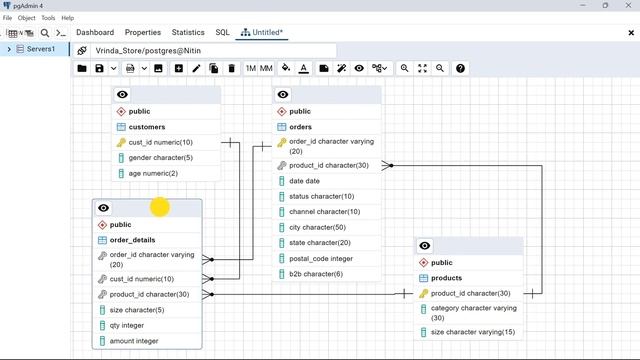Add many-to-many relation with MM button
The image size is (640, 360).
[266, 68]
